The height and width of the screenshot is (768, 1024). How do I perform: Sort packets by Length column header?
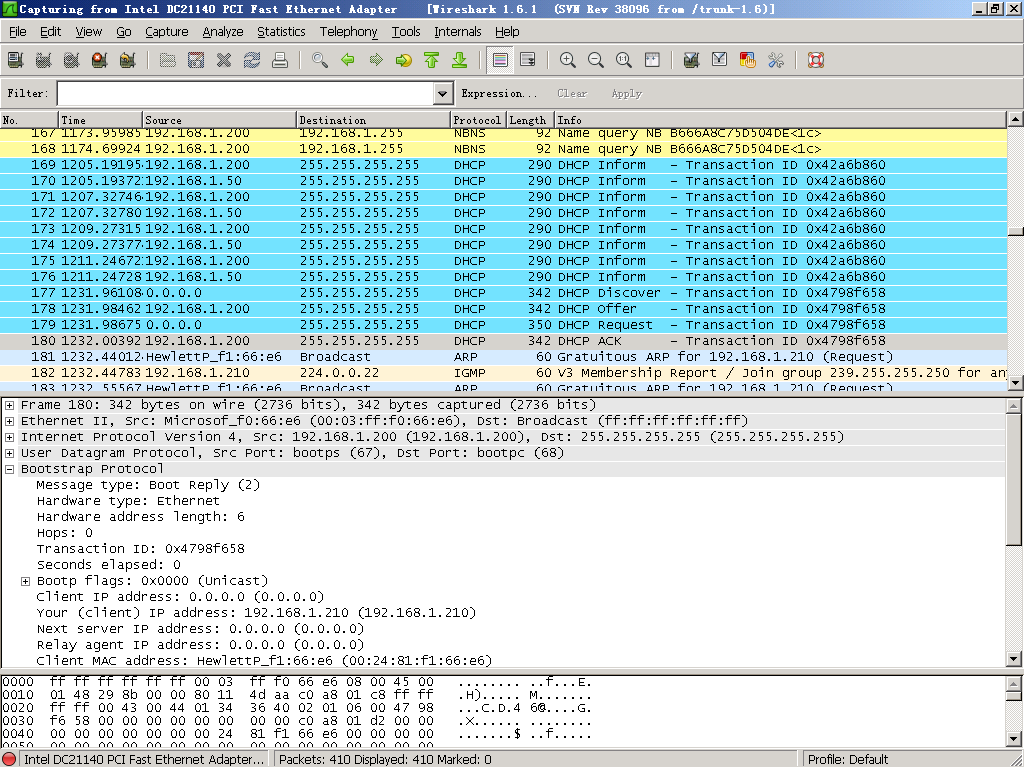[528, 120]
